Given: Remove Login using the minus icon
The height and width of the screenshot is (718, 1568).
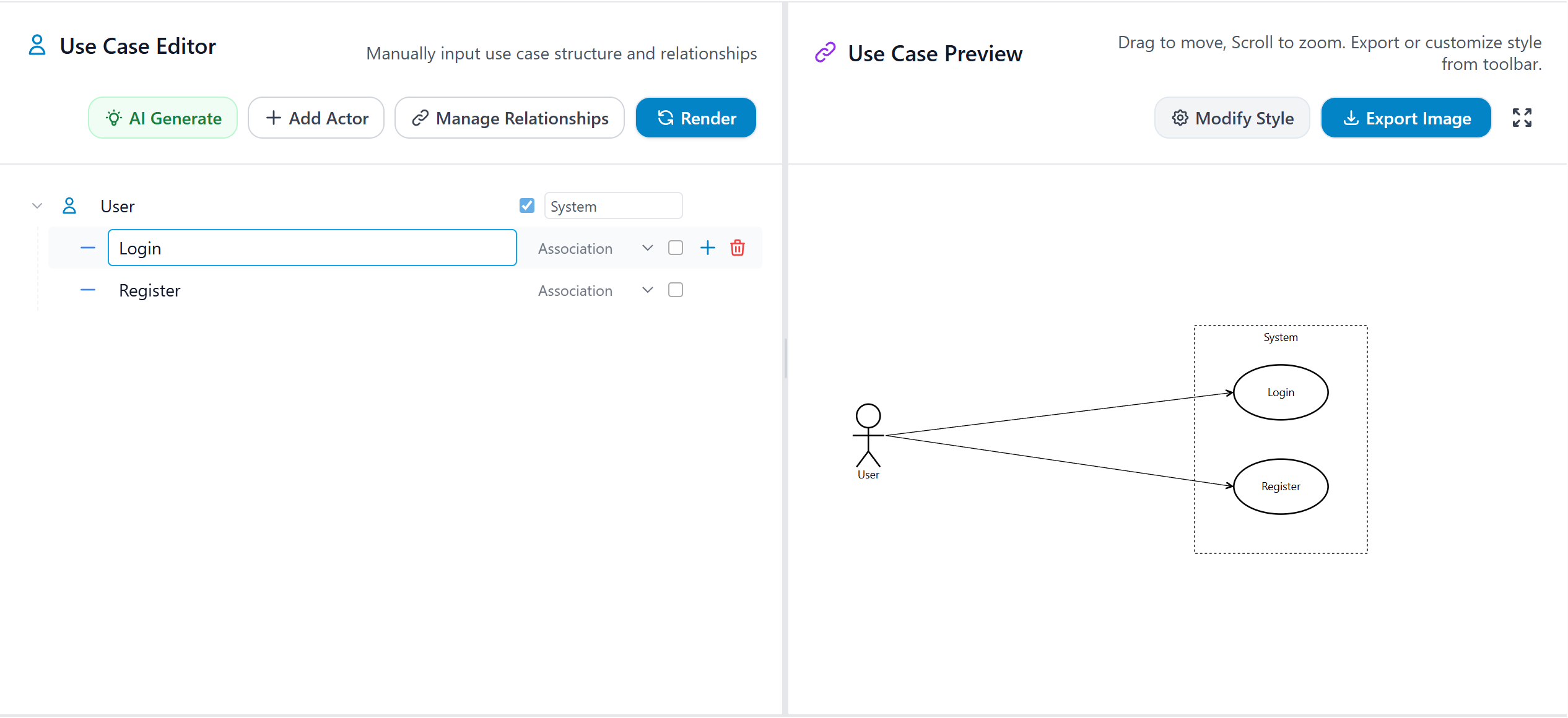Looking at the screenshot, I should tap(87, 248).
